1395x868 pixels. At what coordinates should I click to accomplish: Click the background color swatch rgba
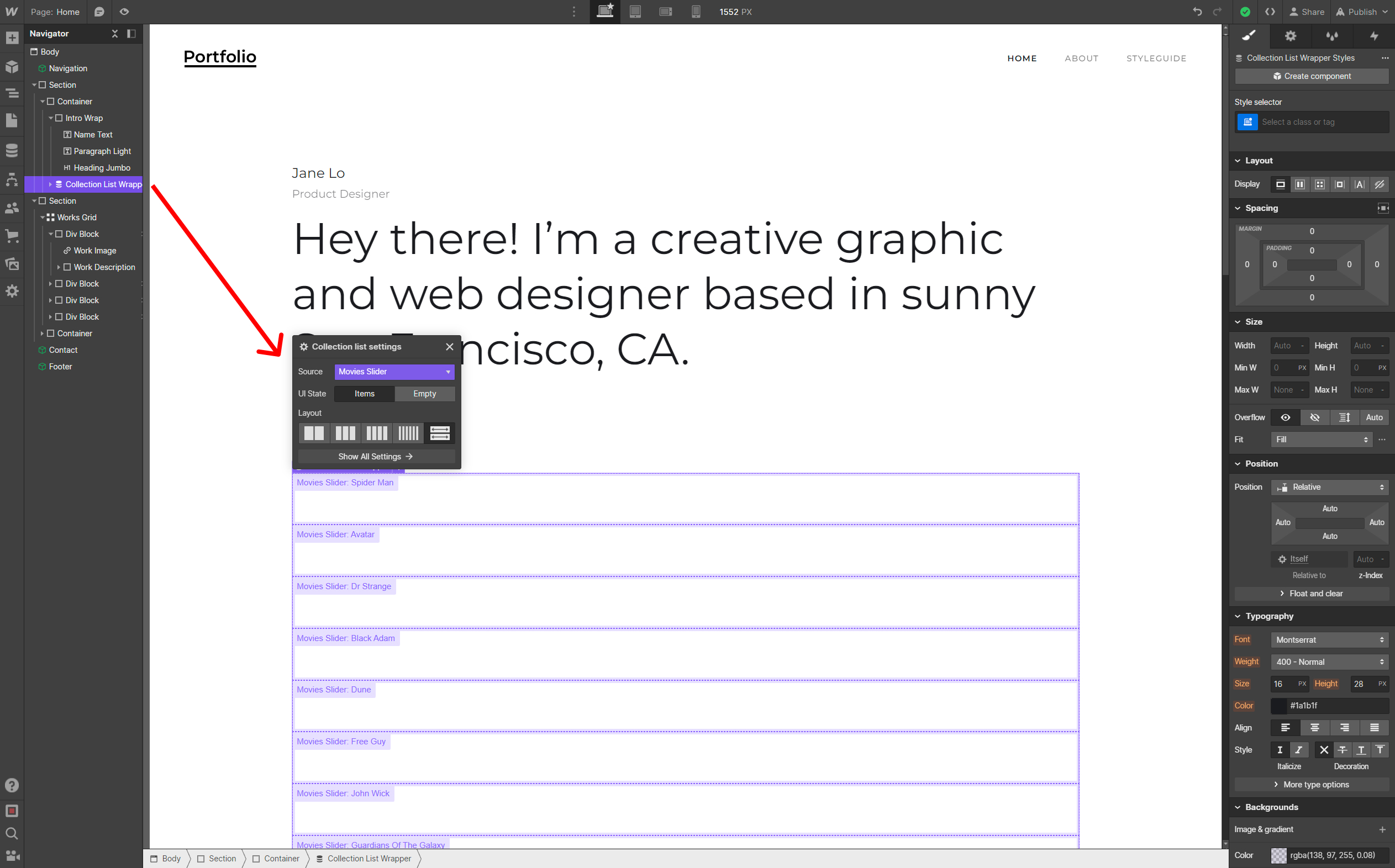(x=1279, y=855)
